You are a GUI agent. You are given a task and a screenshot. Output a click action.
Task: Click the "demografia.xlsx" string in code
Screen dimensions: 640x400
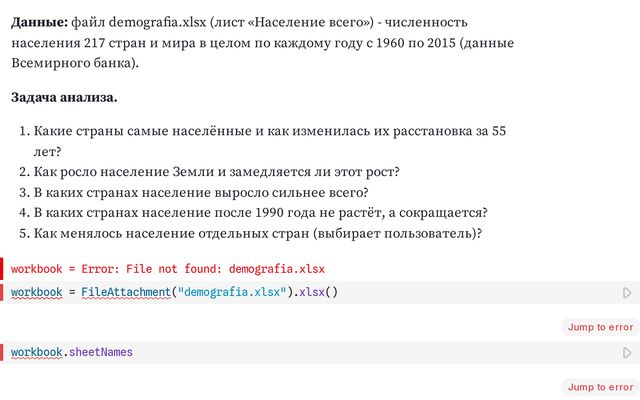pos(232,292)
